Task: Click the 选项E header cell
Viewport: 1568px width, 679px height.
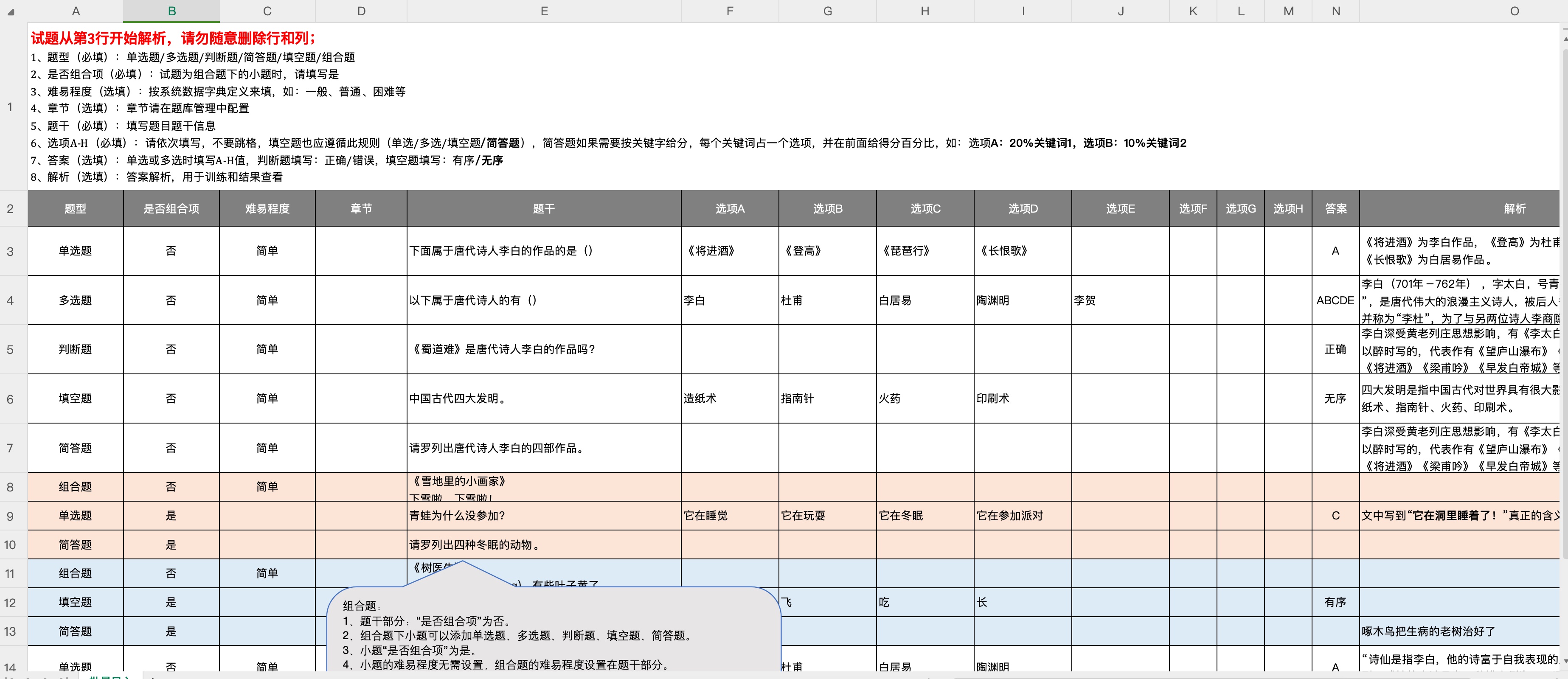Action: 1121,209
